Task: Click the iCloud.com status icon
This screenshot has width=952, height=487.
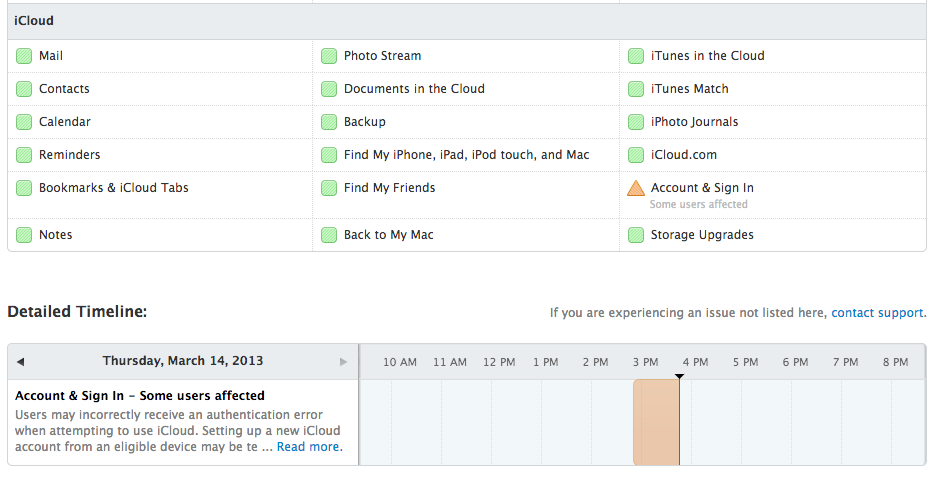Action: 636,155
